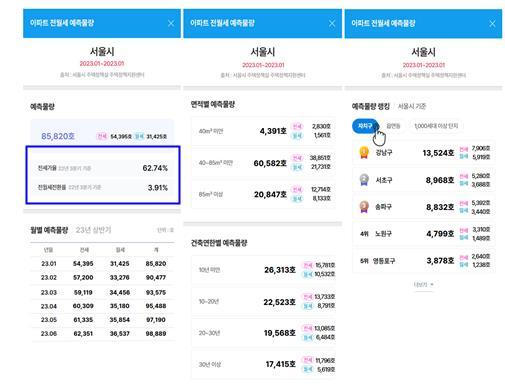Viewport: 505px width, 386px height.
Task: Click the 23.06 row in monthly table
Action: click(x=102, y=334)
